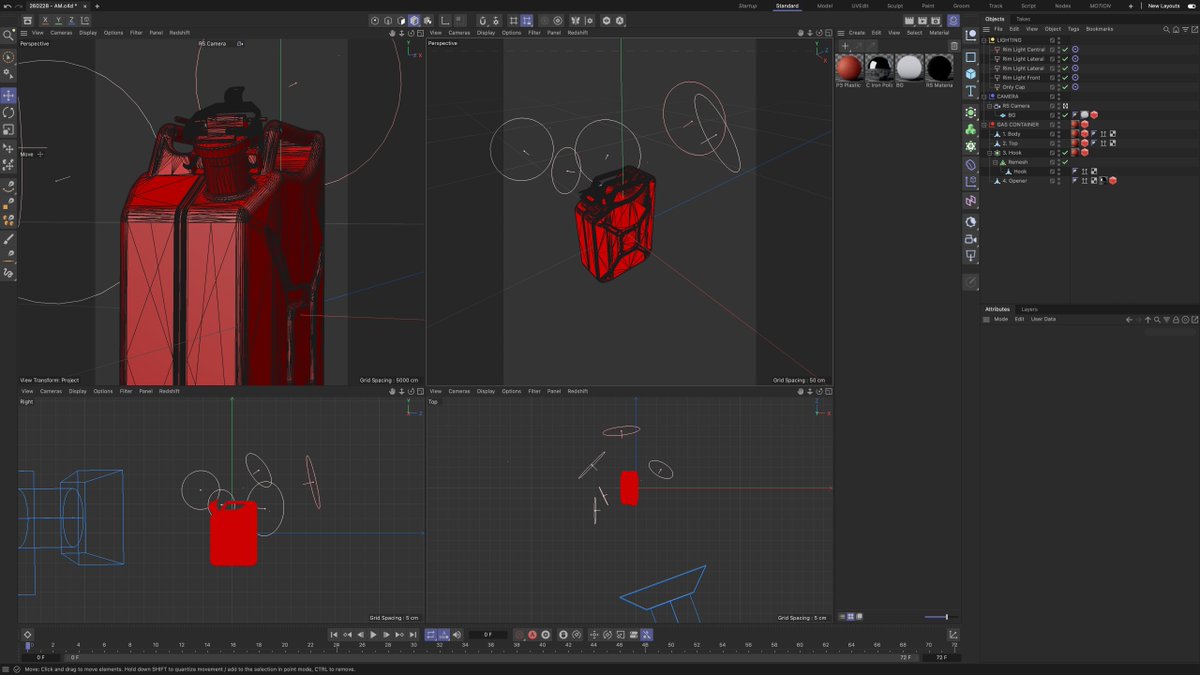The width and height of the screenshot is (1200, 675).
Task: Open Mode menu in Attributes panel
Action: click(x=1001, y=319)
